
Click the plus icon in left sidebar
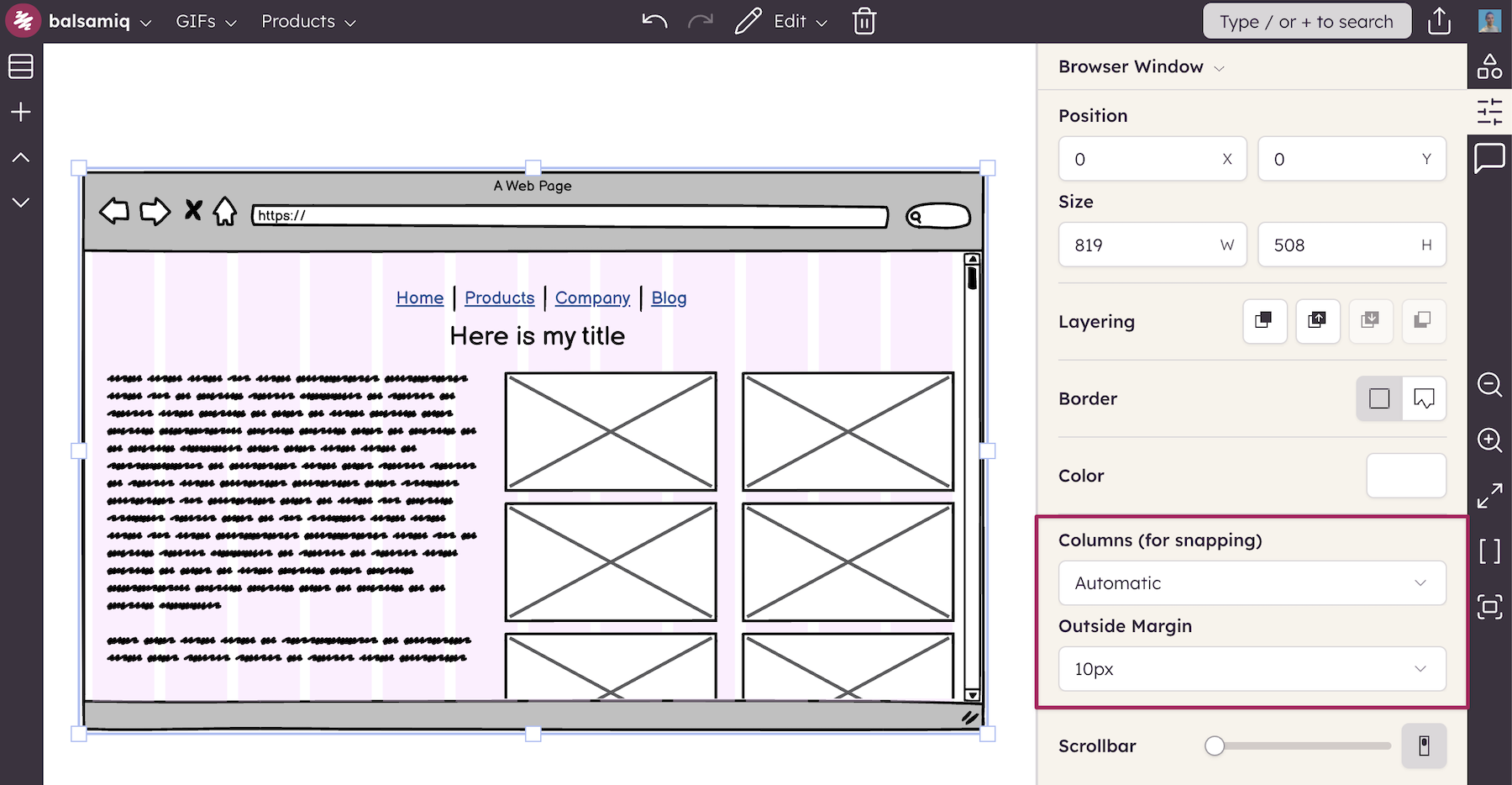pyautogui.click(x=21, y=112)
